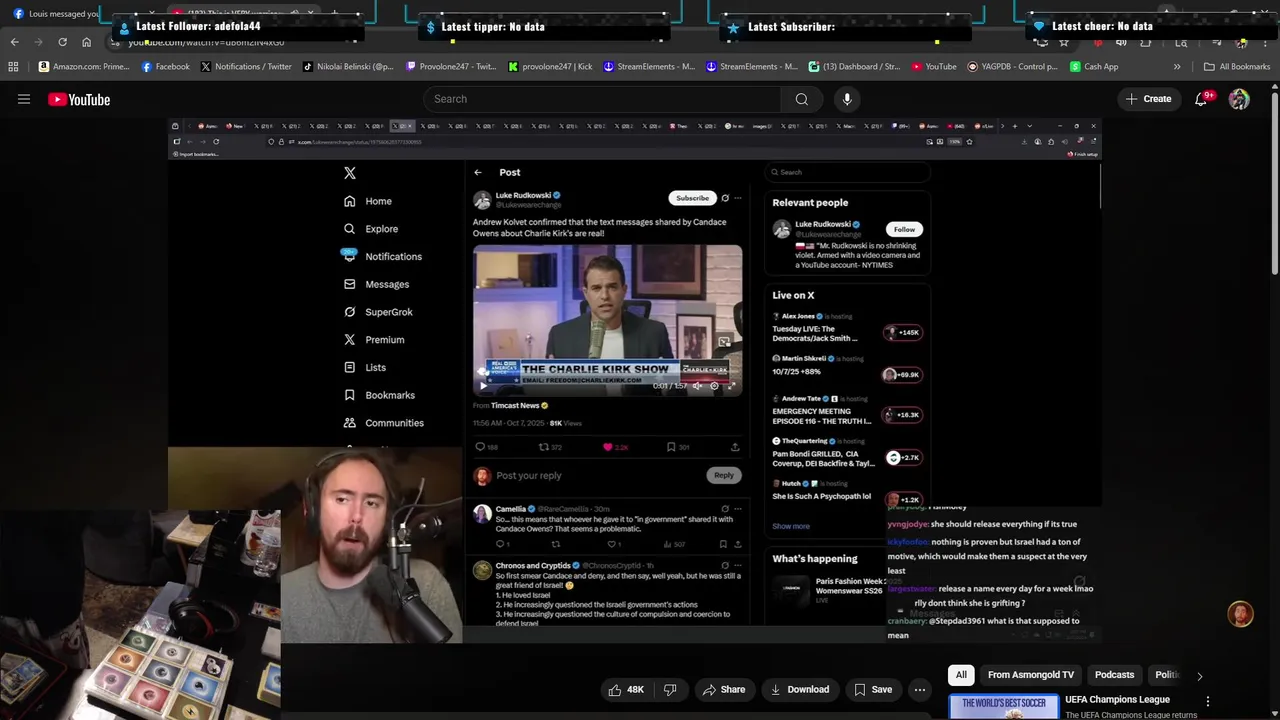Screen dimensions: 1280x720
Task: Click the Post back arrow in video
Action: pos(478,172)
